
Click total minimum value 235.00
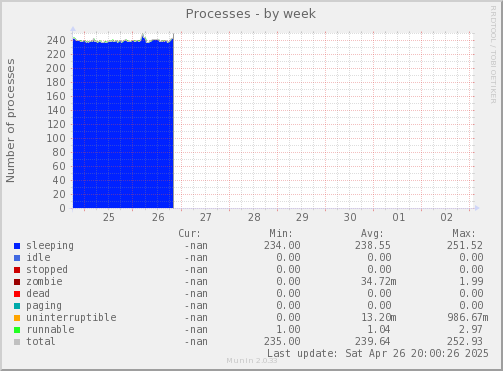(x=282, y=342)
